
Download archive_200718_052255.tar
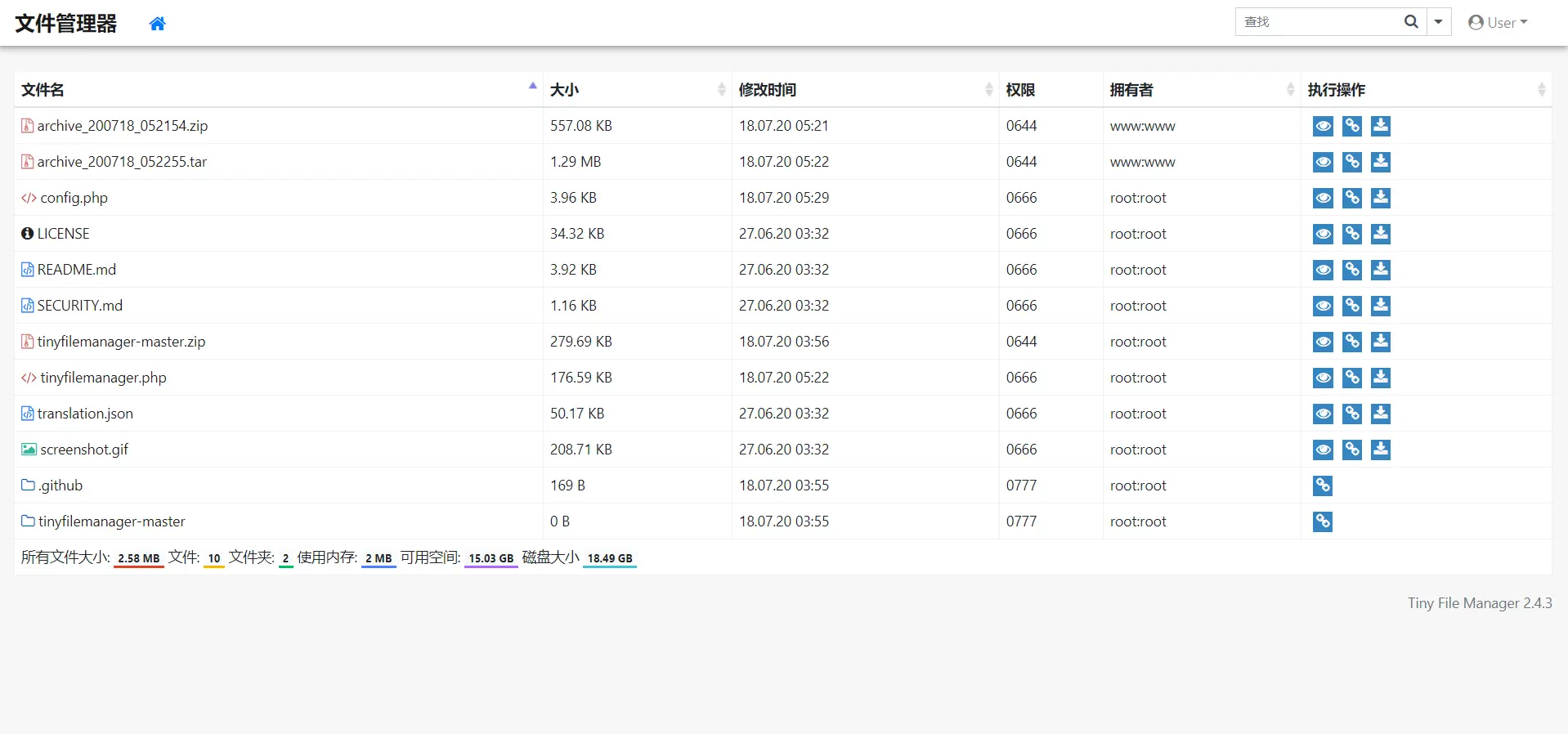pos(1381,162)
